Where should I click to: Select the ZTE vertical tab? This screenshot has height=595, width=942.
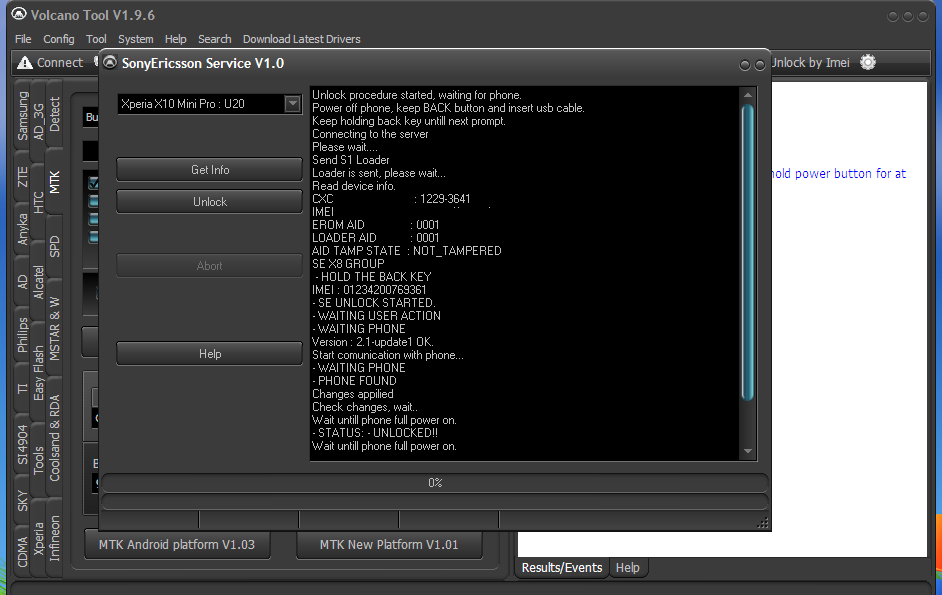pos(23,177)
